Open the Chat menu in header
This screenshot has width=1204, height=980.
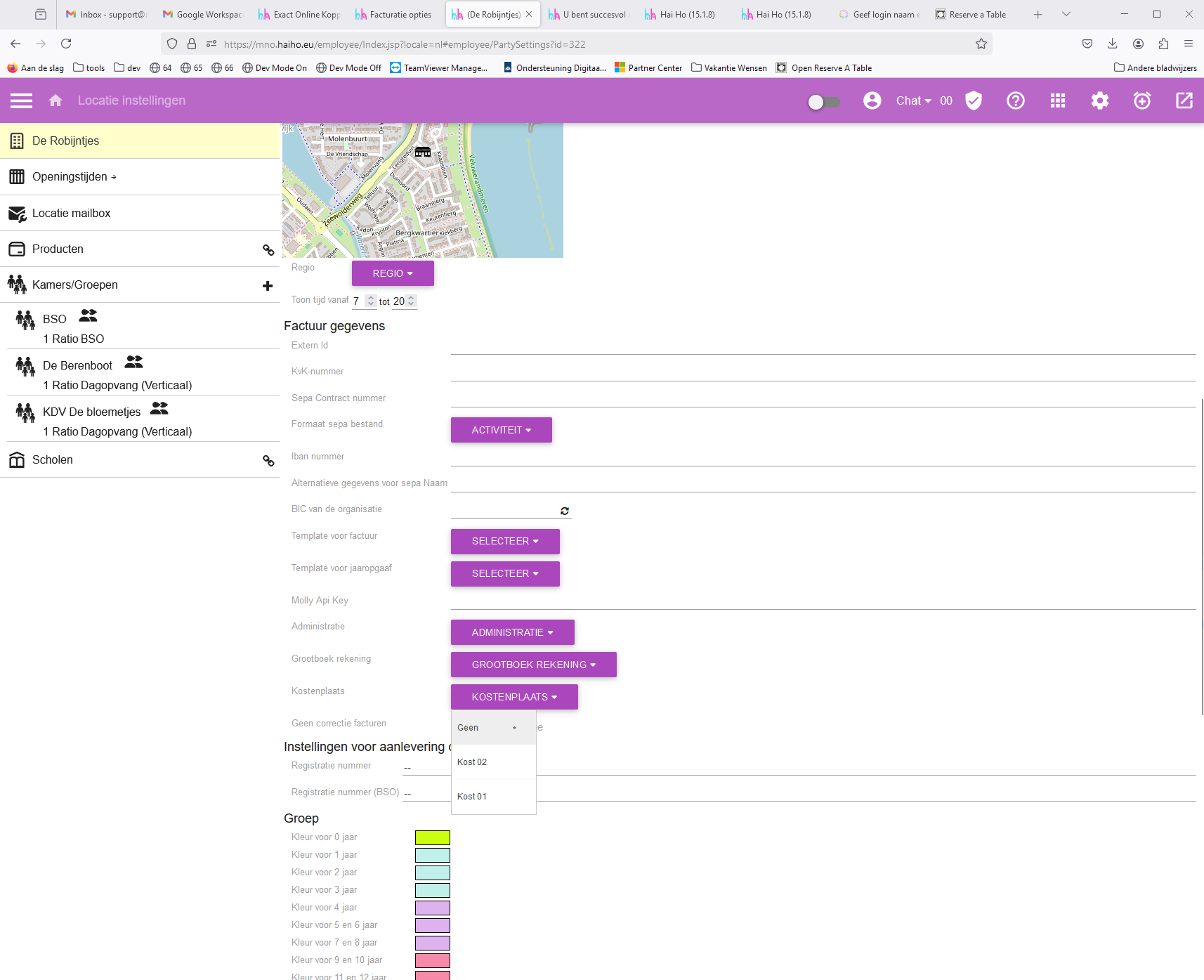(912, 100)
